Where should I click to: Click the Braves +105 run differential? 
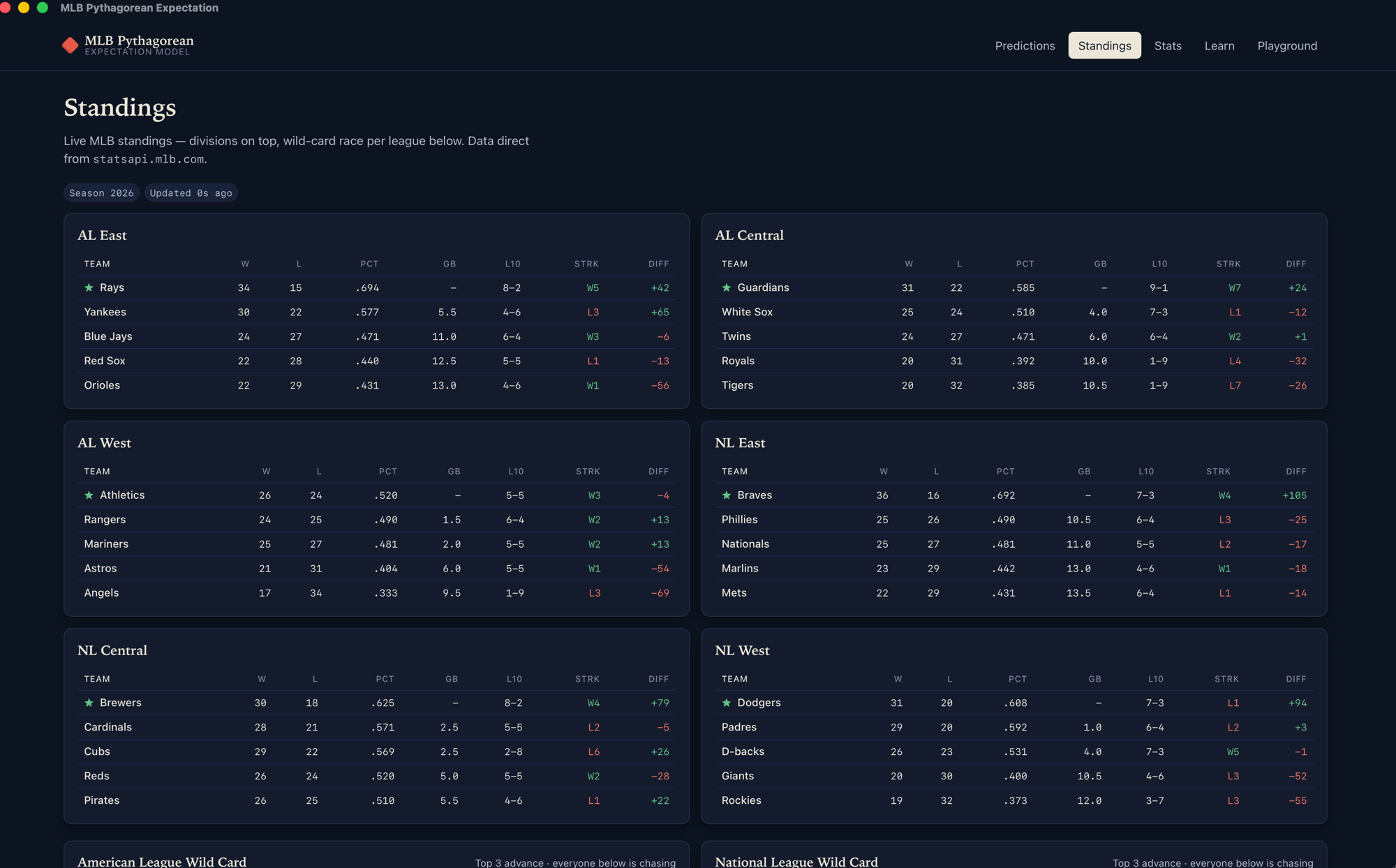click(1294, 495)
